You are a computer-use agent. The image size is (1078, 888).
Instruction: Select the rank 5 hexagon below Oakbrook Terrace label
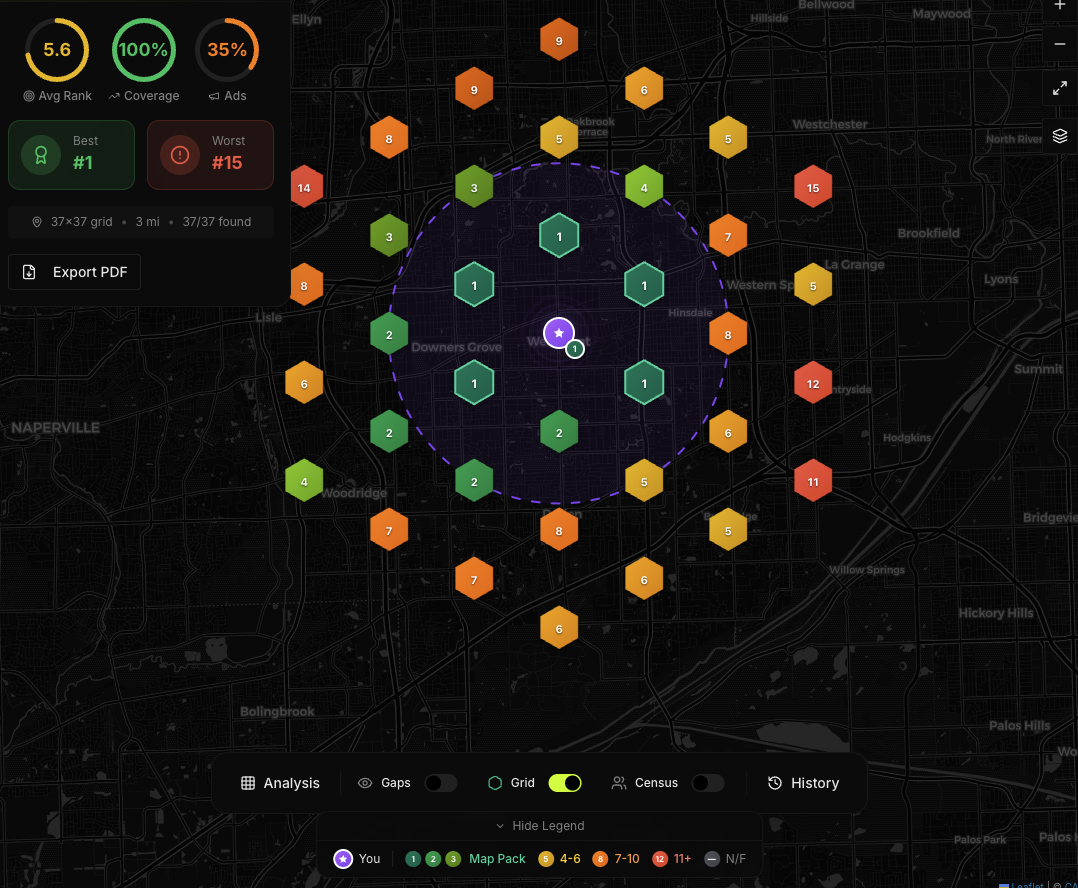(x=559, y=139)
